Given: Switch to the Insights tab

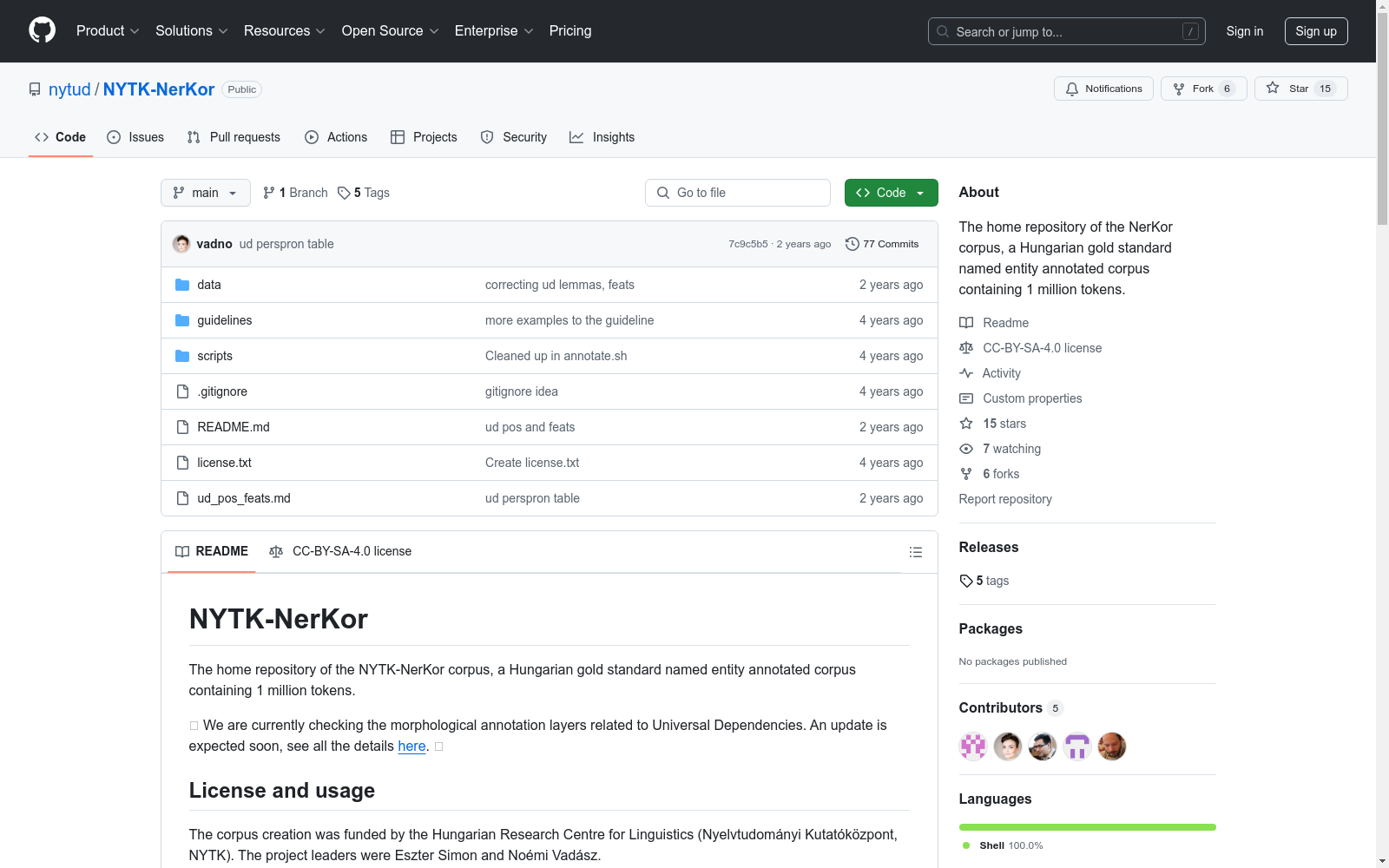Looking at the screenshot, I should point(602,137).
